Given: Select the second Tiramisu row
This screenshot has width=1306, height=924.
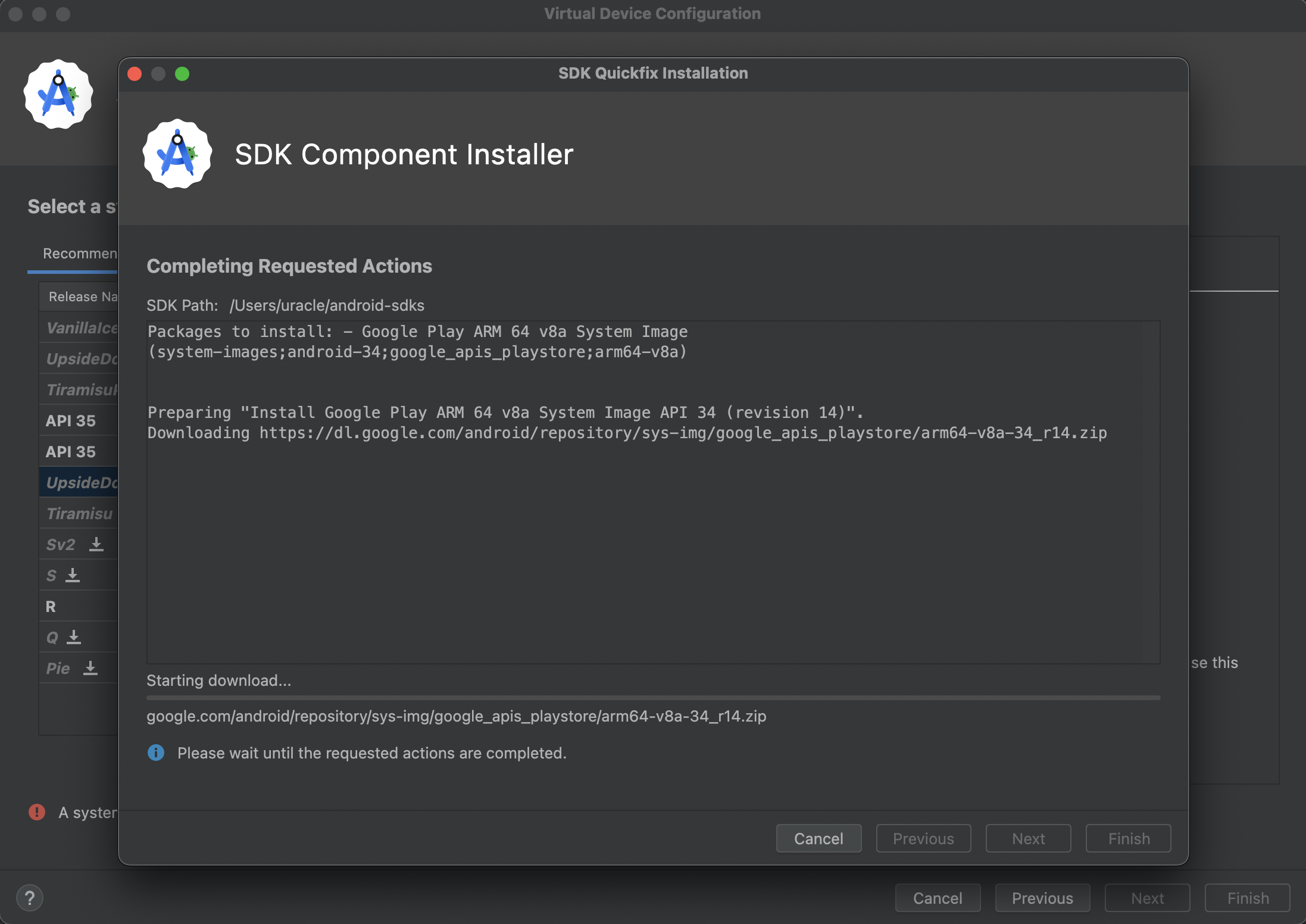Looking at the screenshot, I should coord(79,513).
